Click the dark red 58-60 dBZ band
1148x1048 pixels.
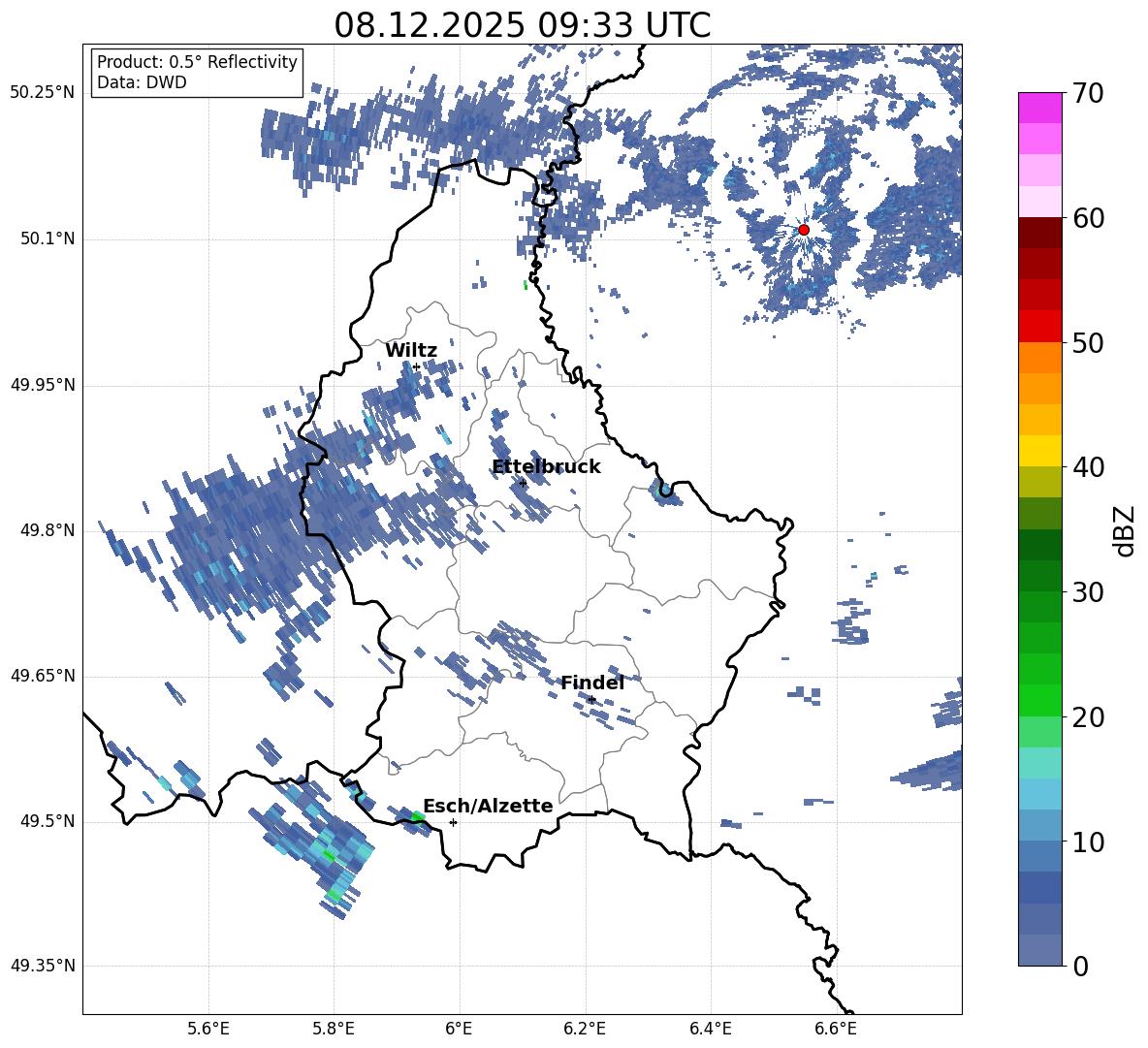tap(1039, 233)
